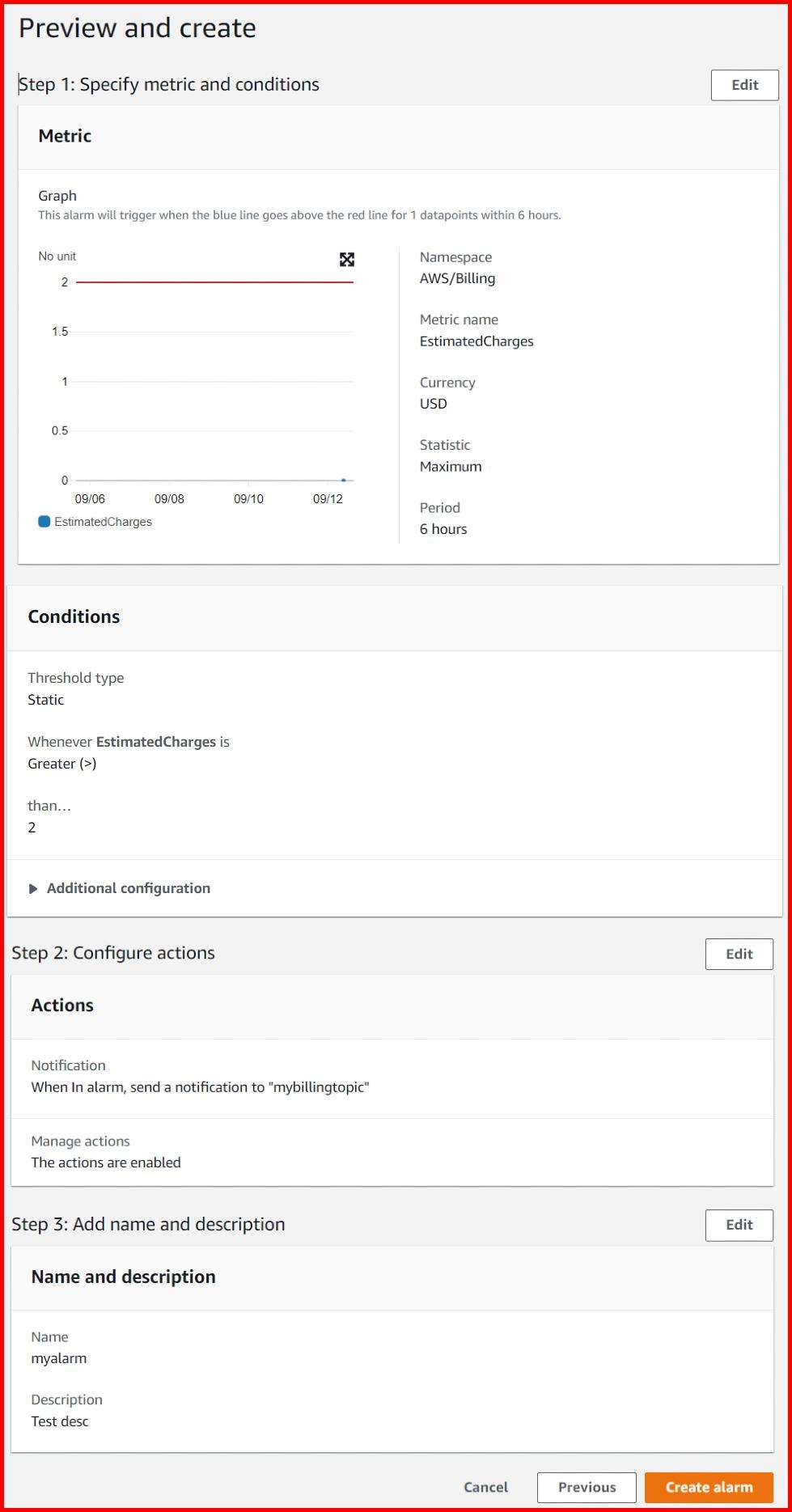792x1512 pixels.
Task: Click the AWS/Billing namespace value
Action: [457, 278]
